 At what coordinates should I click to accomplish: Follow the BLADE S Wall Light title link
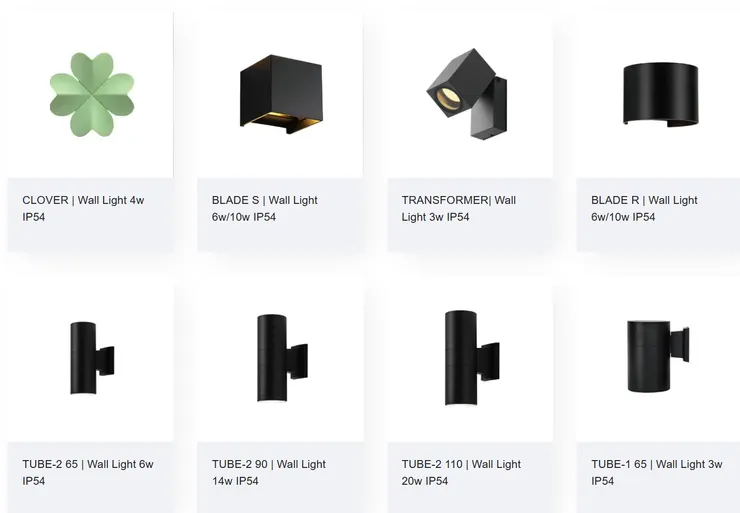pos(264,209)
